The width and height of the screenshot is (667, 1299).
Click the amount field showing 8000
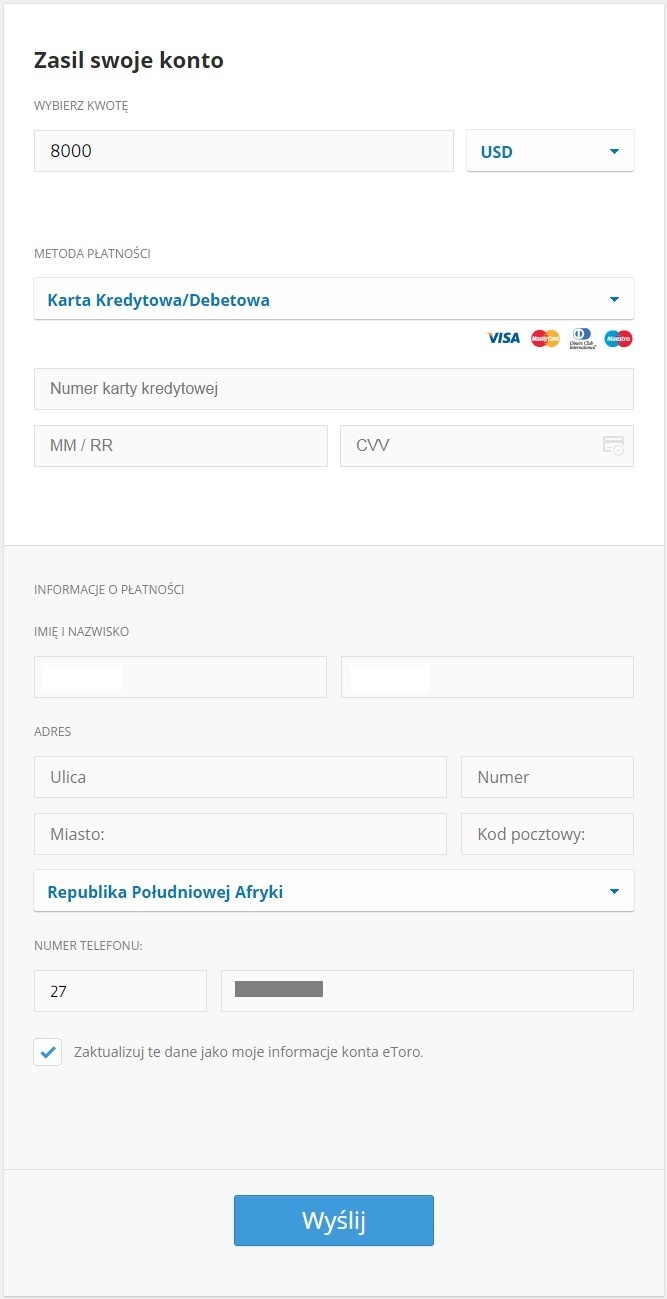pyautogui.click(x=243, y=150)
